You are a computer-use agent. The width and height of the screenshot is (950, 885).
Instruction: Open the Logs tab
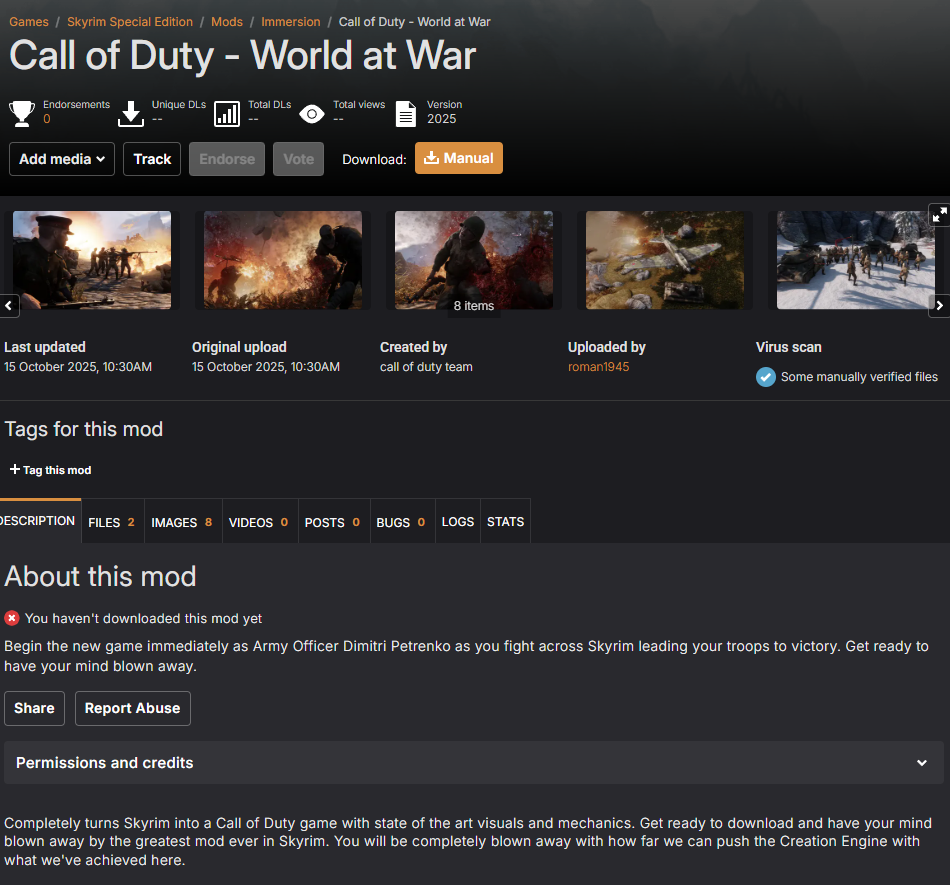pyautogui.click(x=458, y=522)
